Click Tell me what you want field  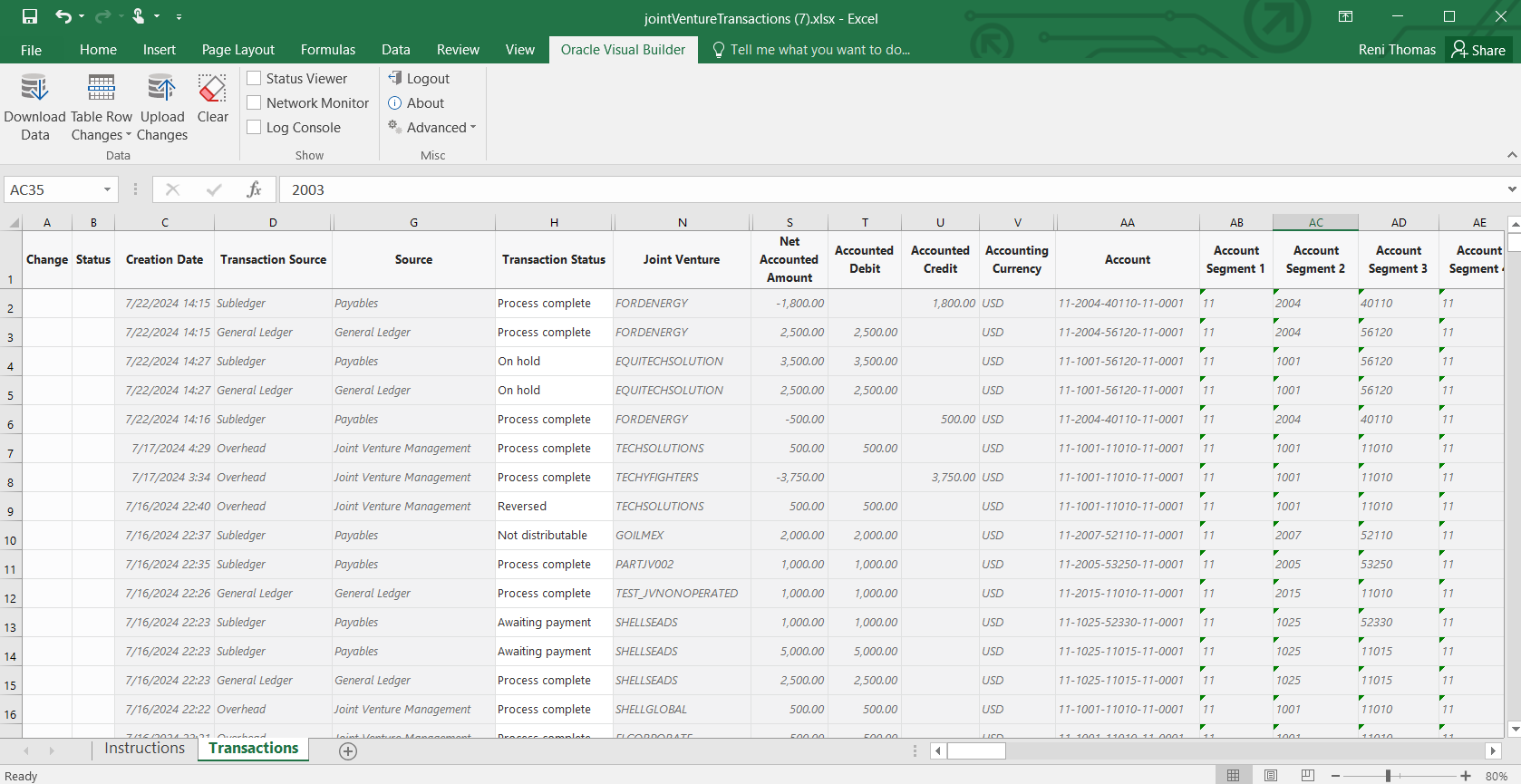point(811,50)
